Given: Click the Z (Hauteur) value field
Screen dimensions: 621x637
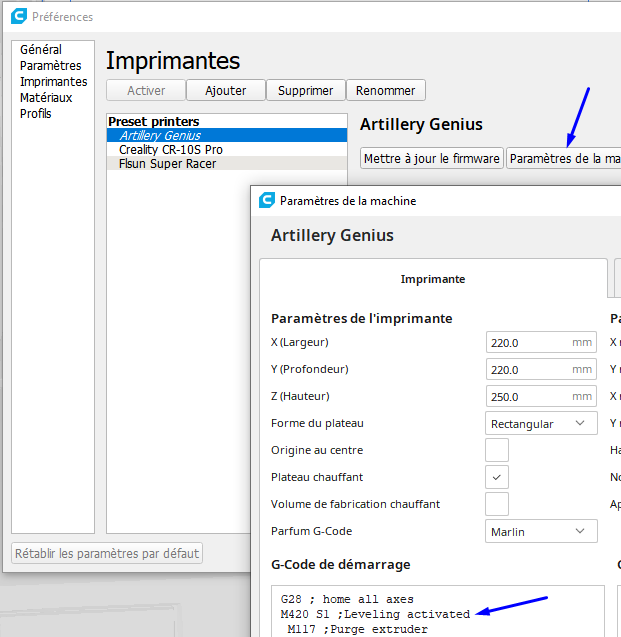Looking at the screenshot, I should pos(541,396).
